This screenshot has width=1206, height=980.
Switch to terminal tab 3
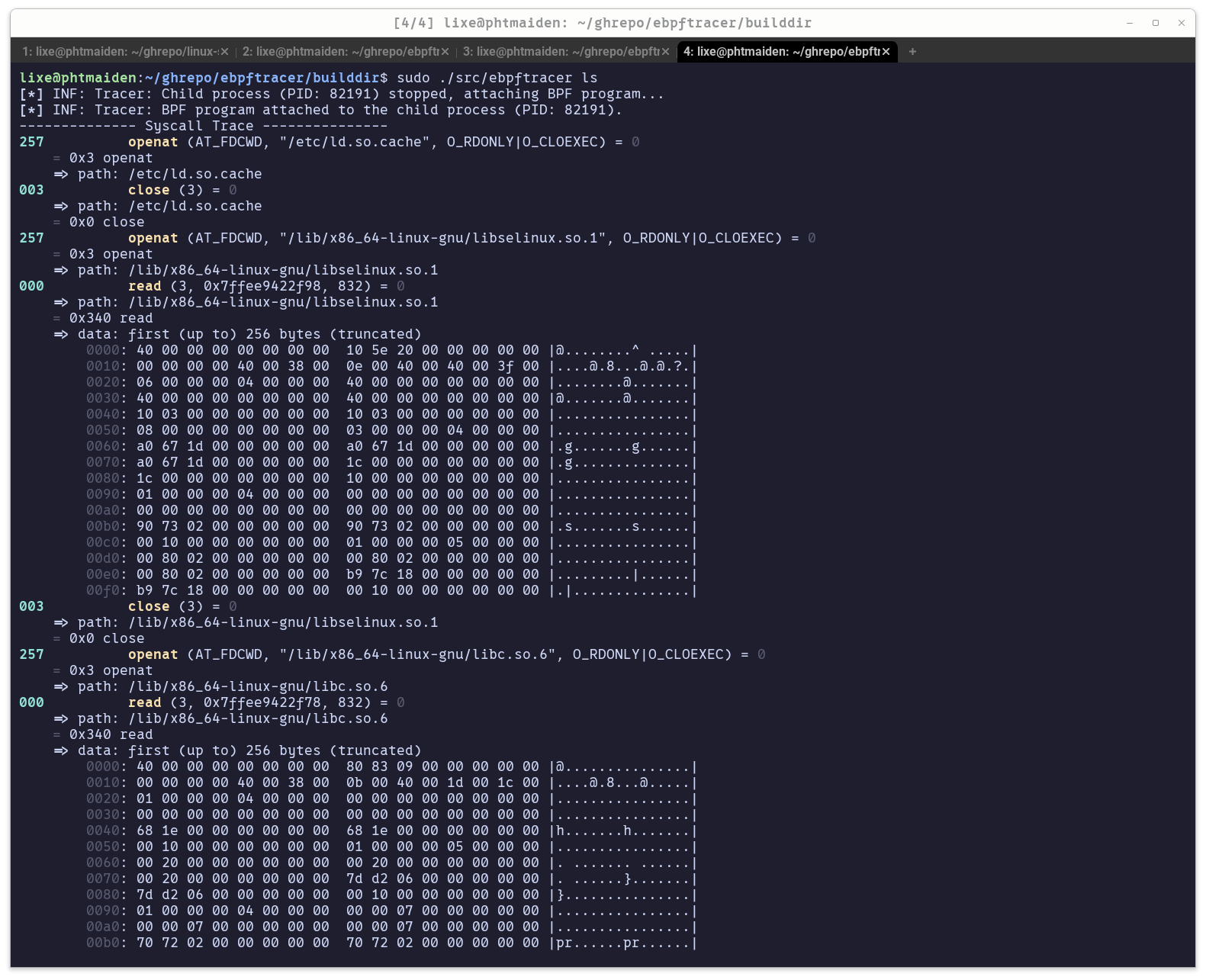click(560, 52)
